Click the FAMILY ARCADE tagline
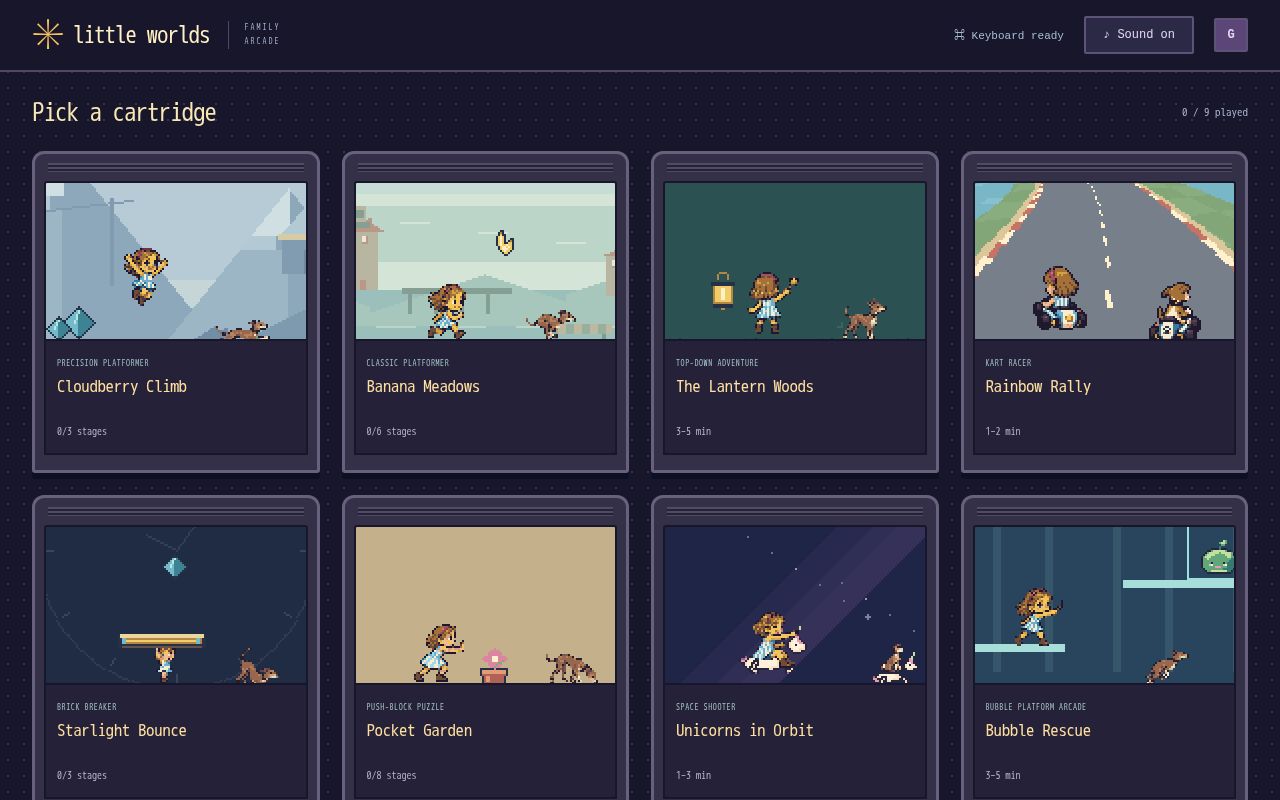Image resolution: width=1280 pixels, height=800 pixels. tap(262, 34)
